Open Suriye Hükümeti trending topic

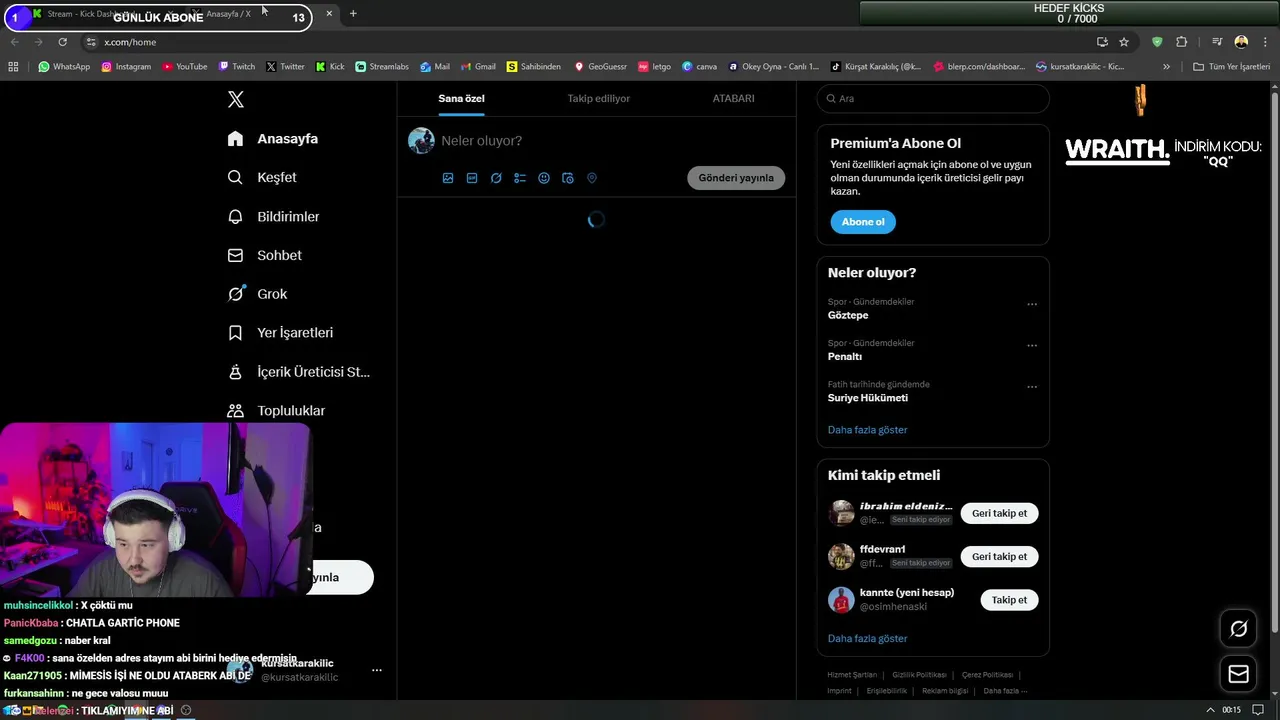[x=868, y=398]
